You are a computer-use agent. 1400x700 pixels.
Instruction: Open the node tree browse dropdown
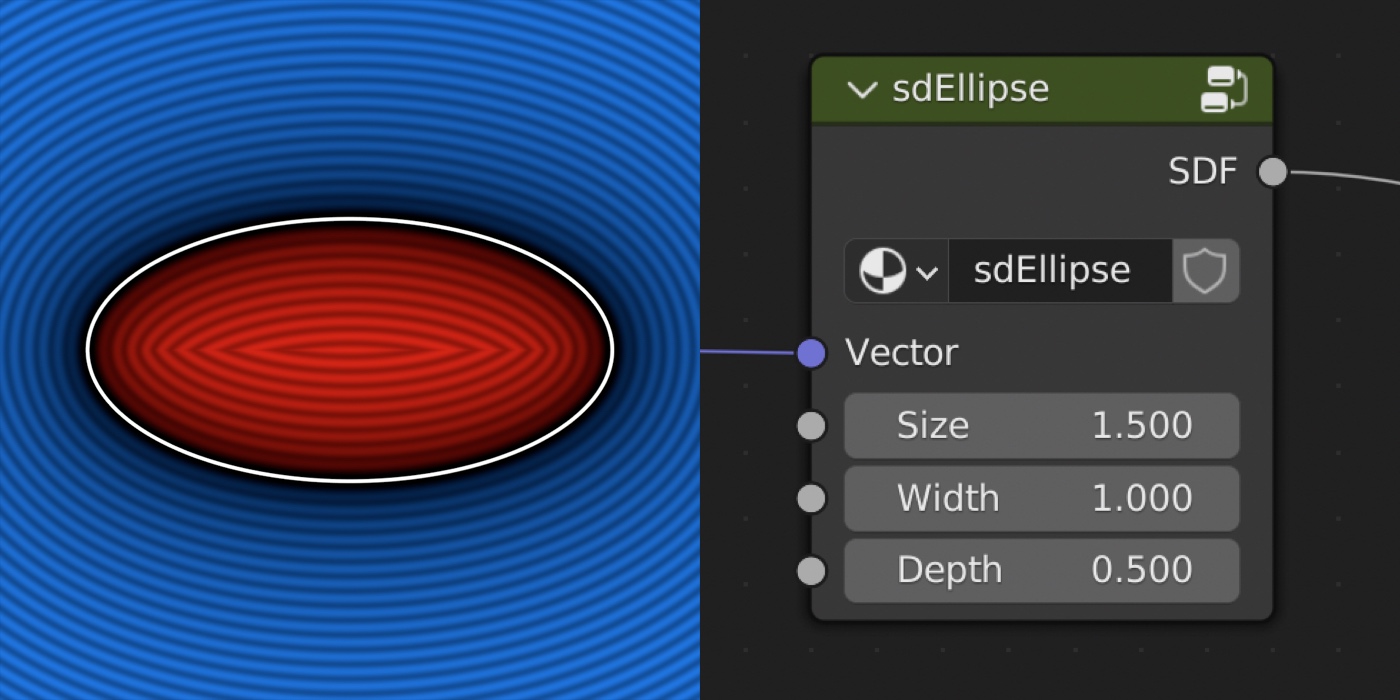(x=897, y=271)
